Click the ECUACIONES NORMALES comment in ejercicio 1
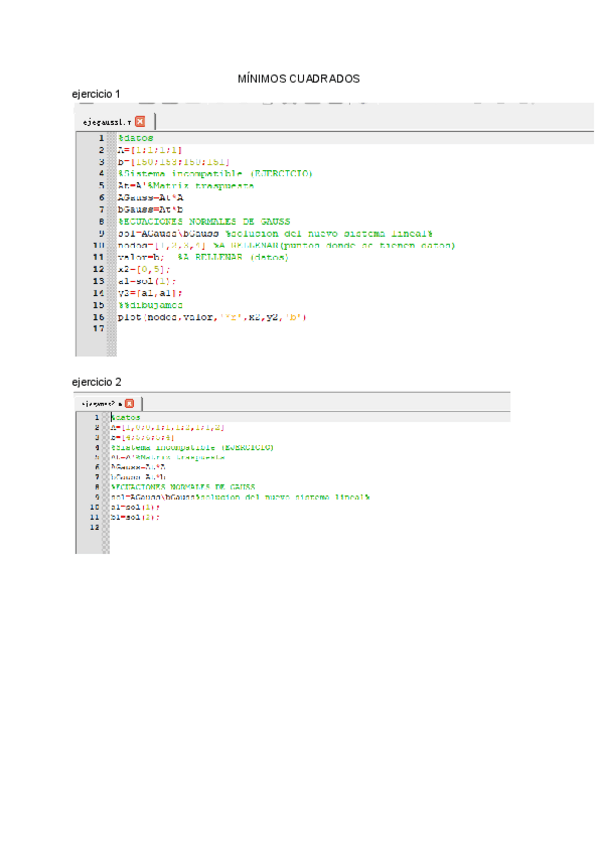600x848 pixels. [204, 221]
